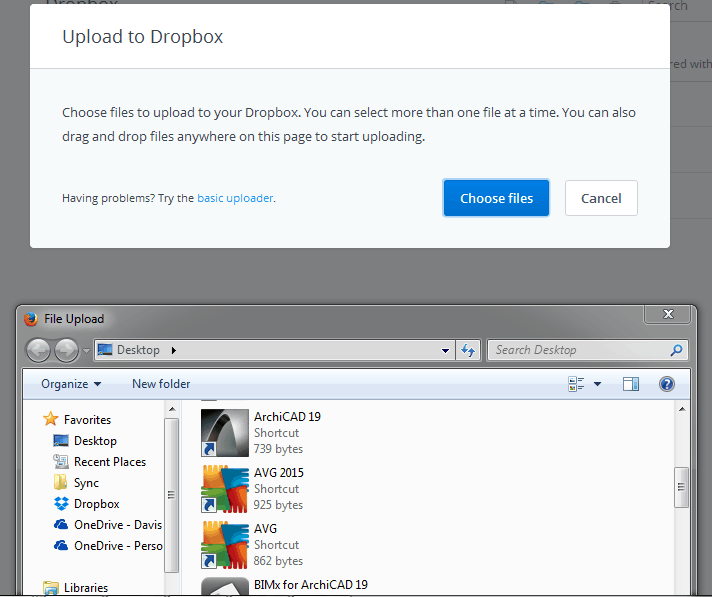Click the Dropbox logo icon in sidebar
Image resolution: width=712 pixels, height=597 pixels.
tap(61, 503)
